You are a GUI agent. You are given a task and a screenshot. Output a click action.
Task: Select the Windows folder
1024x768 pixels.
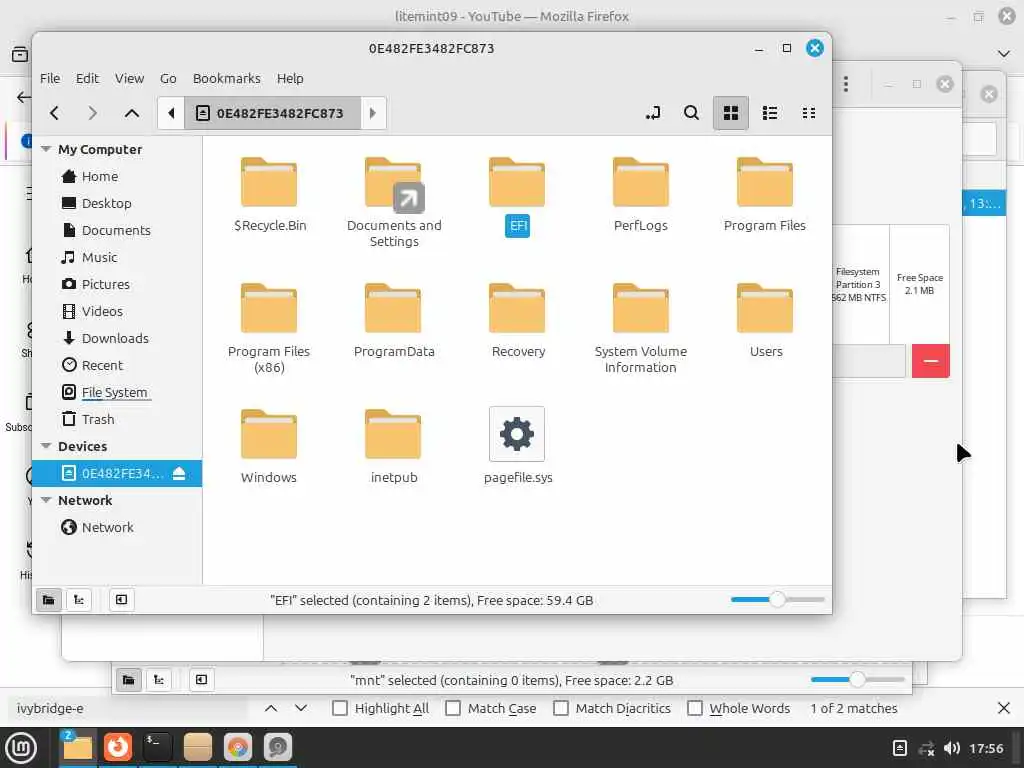coord(269,434)
